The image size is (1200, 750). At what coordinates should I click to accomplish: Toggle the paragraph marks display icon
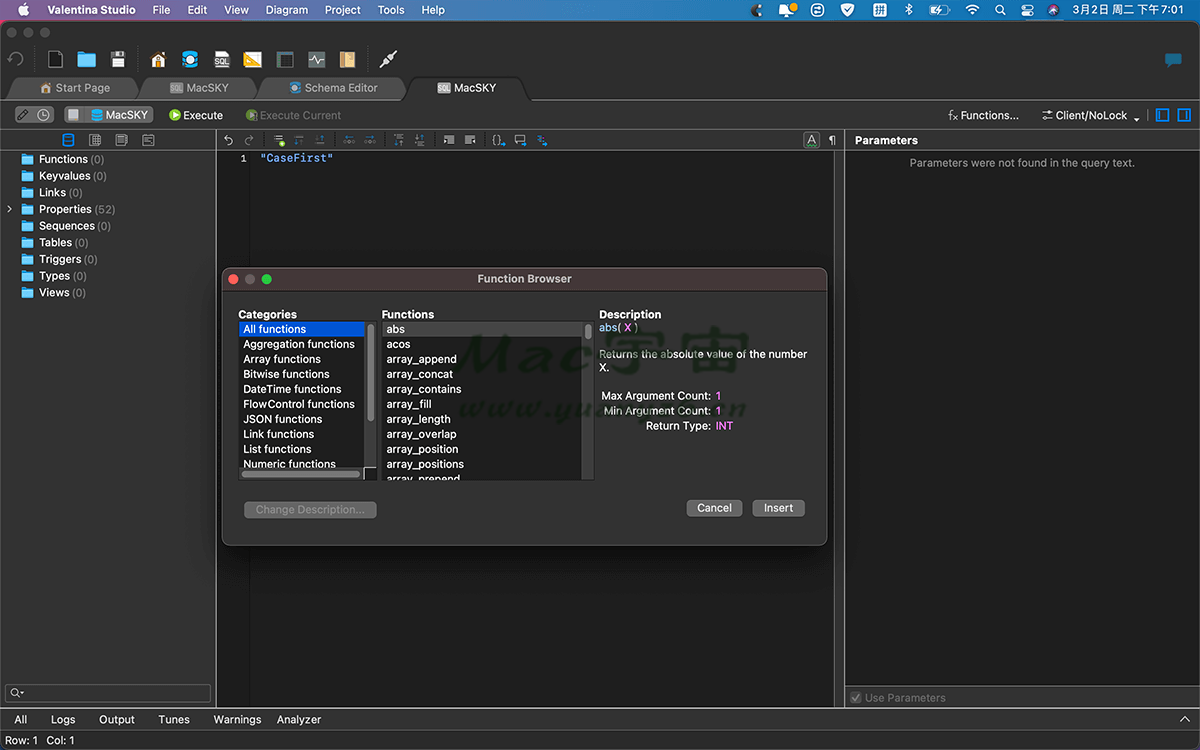point(831,139)
